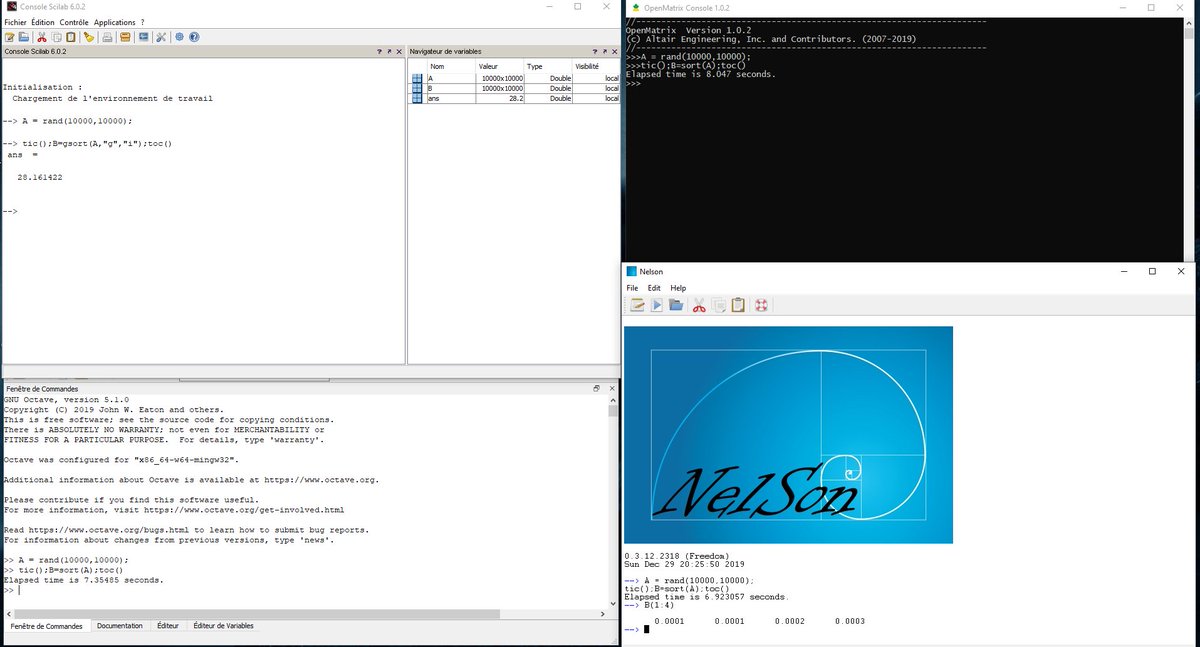Switch to Octave Éditeur de Variables tab
The width and height of the screenshot is (1200, 647).
point(224,626)
